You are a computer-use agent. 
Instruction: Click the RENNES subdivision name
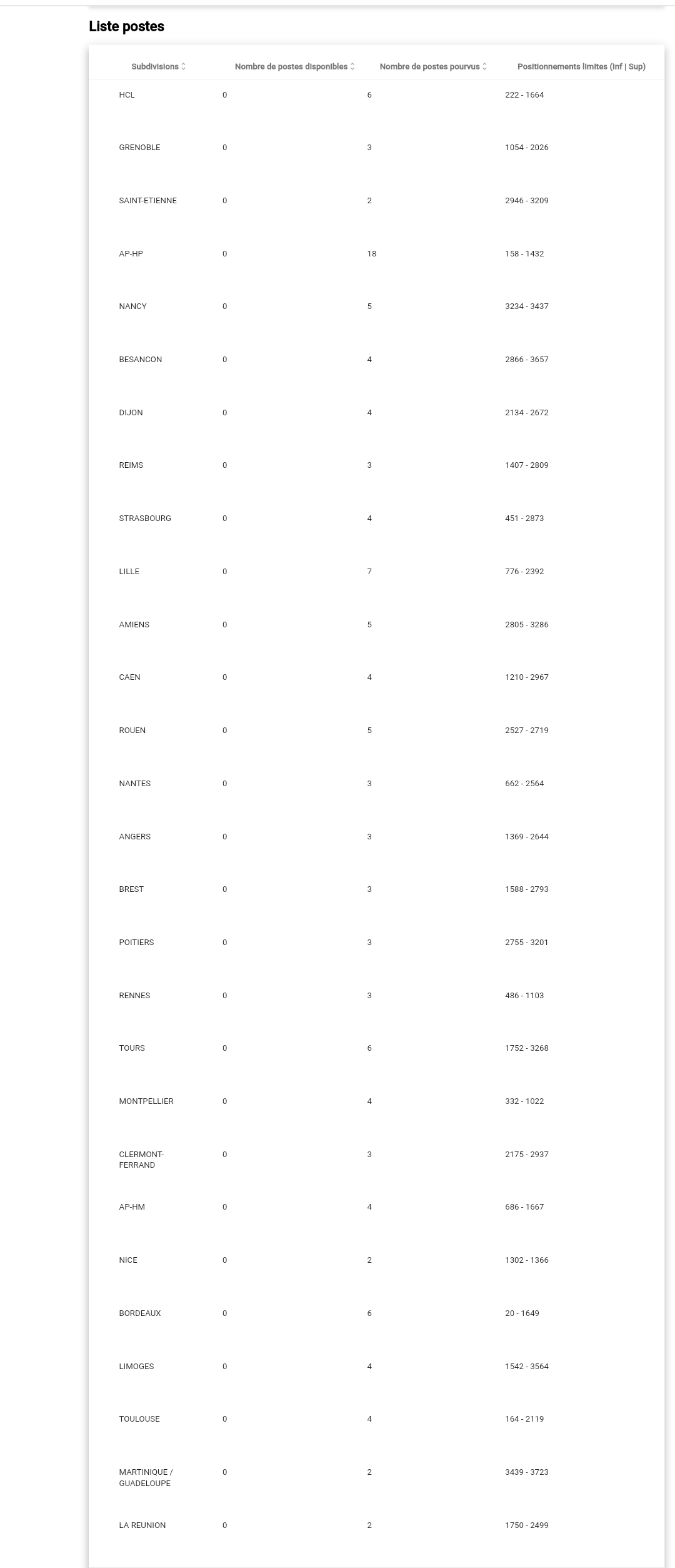pos(134,996)
